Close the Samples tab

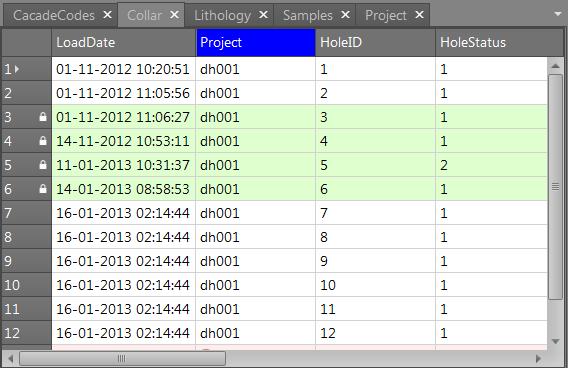[346, 15]
